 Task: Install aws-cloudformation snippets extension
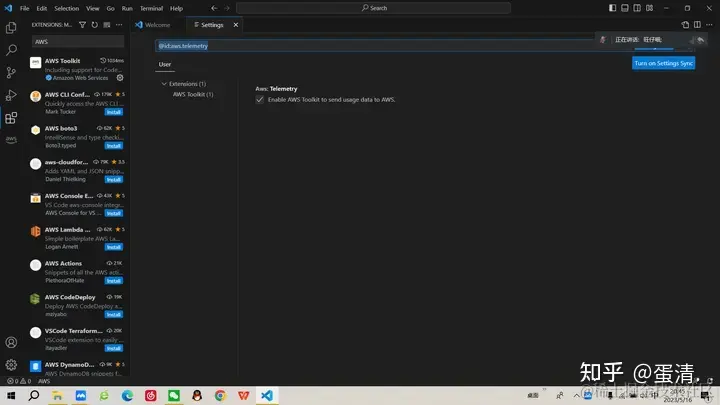point(113,180)
